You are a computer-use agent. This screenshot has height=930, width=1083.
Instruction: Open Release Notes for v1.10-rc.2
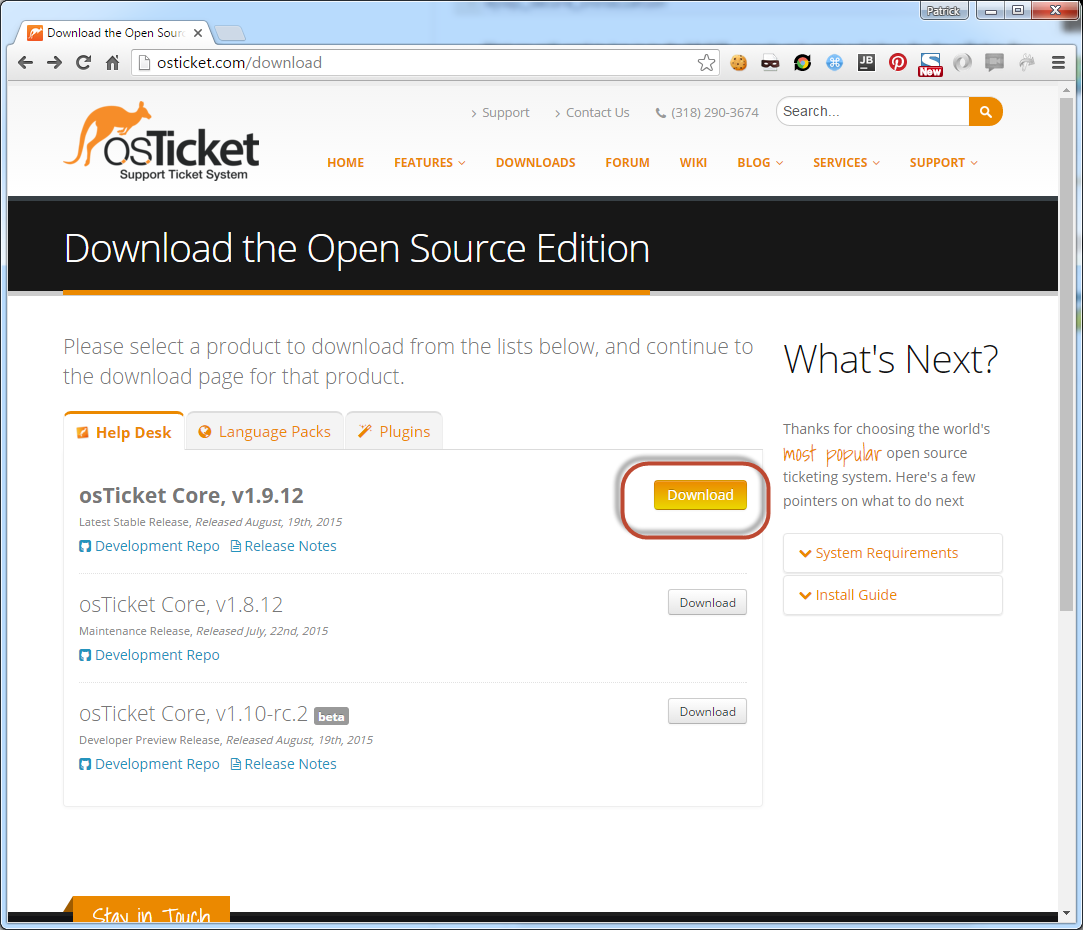283,764
